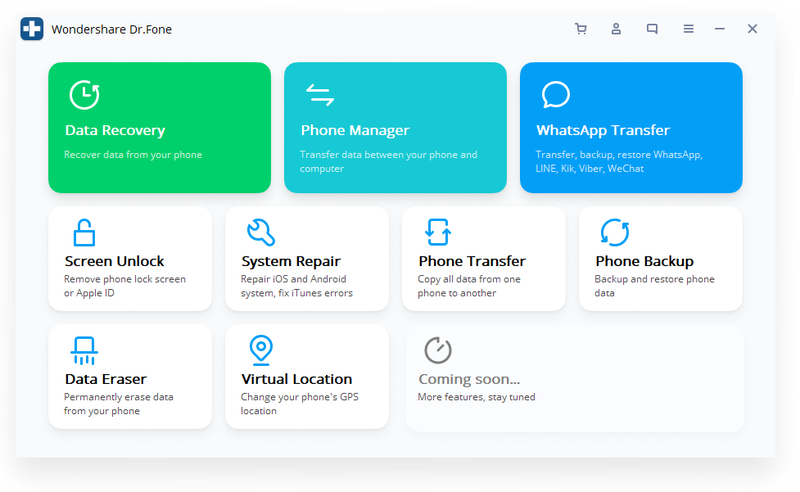
Task: Select the Virtual Location title
Action: pos(296,379)
